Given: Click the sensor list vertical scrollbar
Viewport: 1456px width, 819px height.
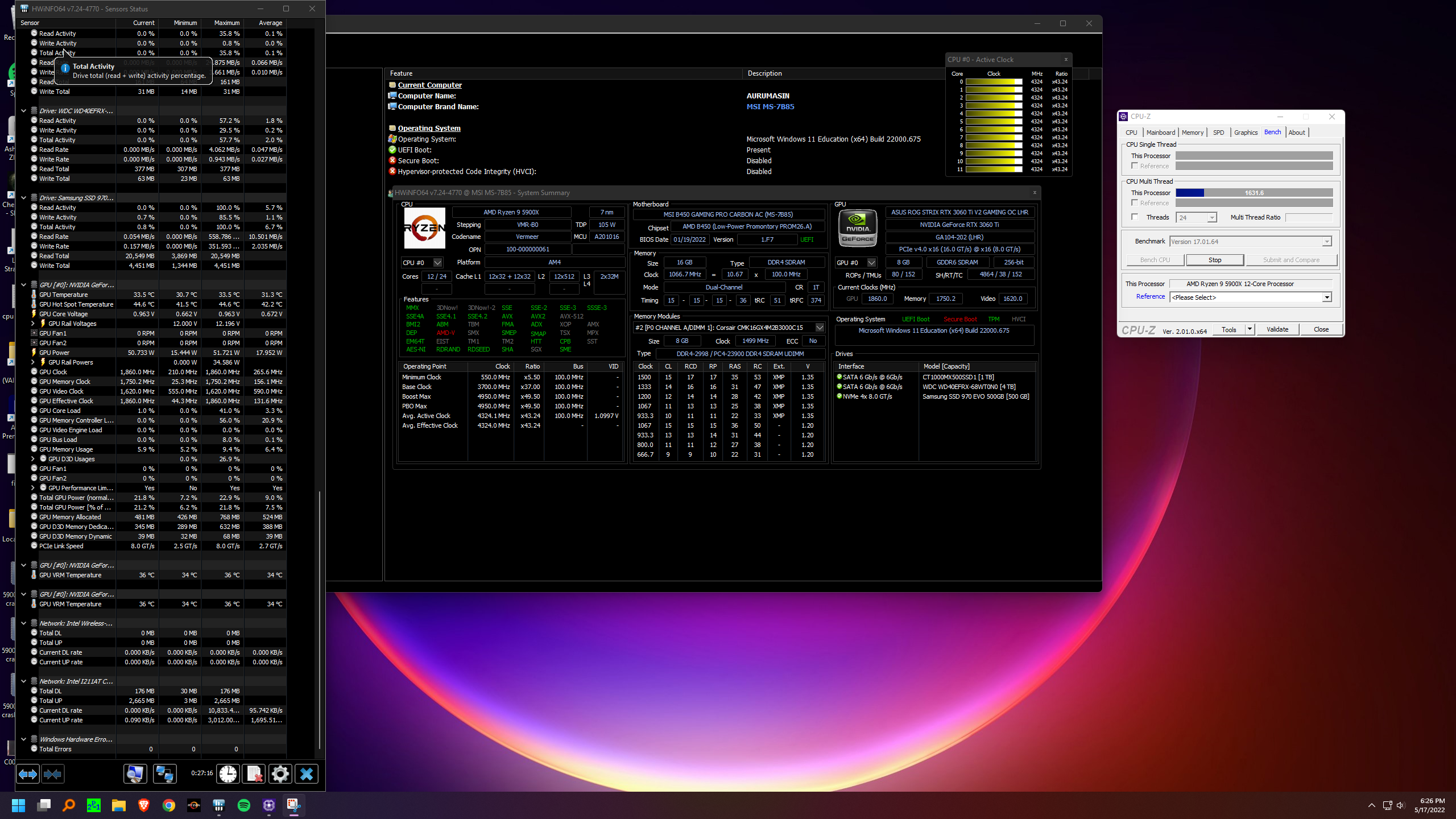Looking at the screenshot, I should 320,620.
